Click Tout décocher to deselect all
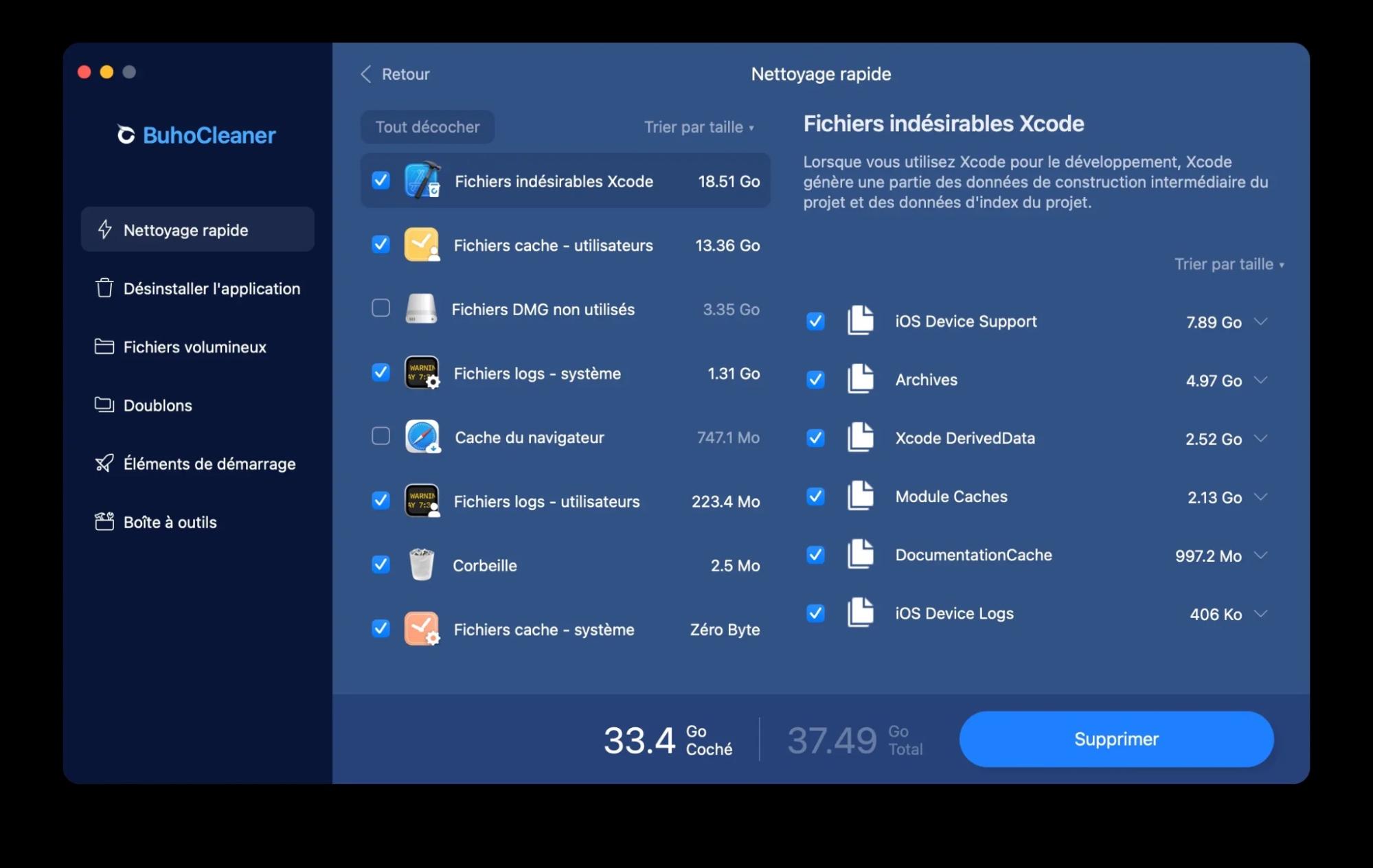1373x868 pixels. [x=427, y=126]
